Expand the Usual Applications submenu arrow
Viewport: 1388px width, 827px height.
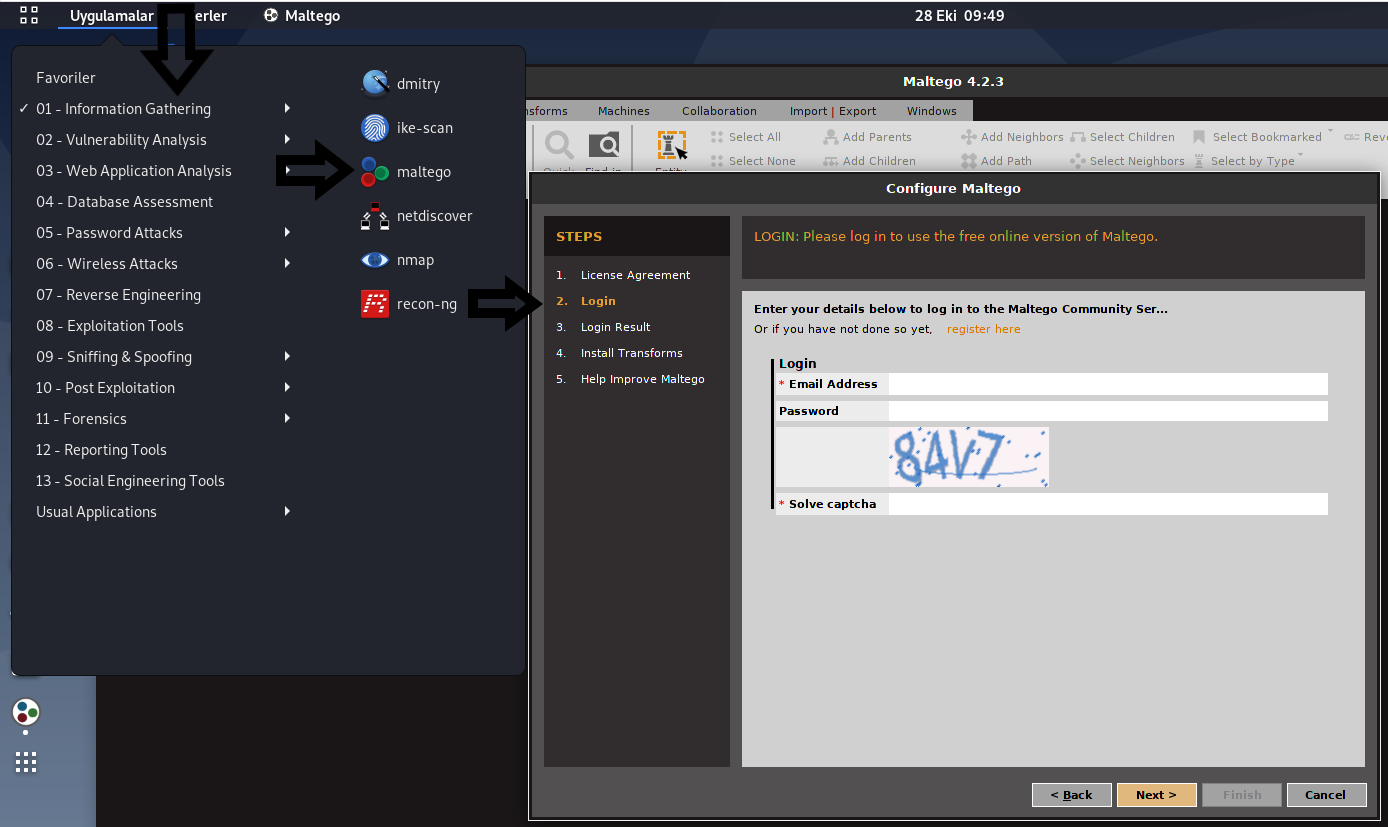(x=287, y=511)
